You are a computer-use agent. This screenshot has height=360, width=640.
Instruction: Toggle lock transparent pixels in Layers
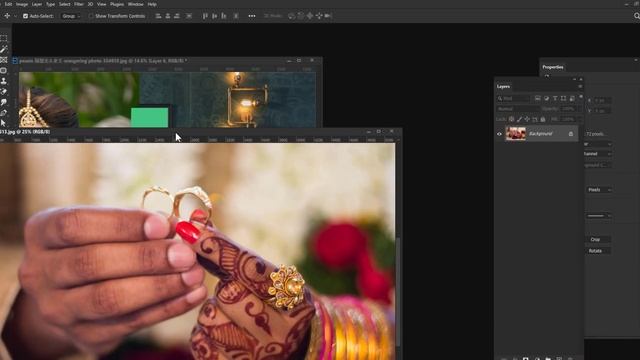click(x=511, y=119)
